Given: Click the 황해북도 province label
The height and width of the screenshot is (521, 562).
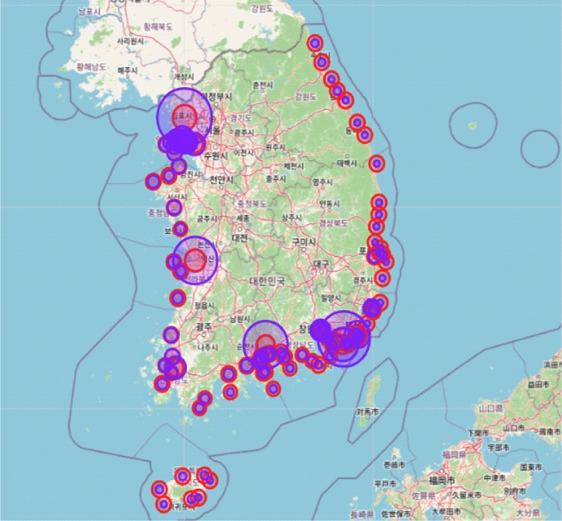Looking at the screenshot, I should pyautogui.click(x=158, y=27).
